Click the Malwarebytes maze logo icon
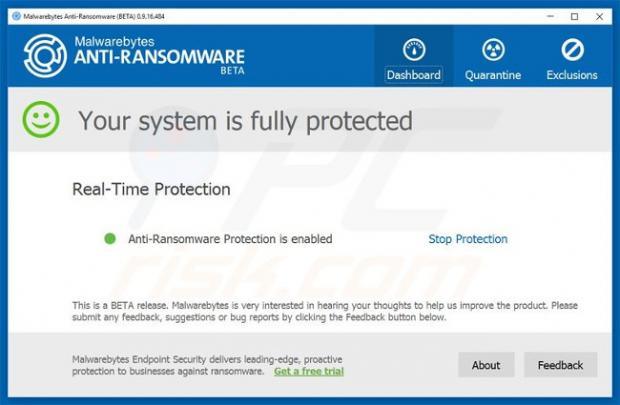 pyautogui.click(x=45, y=56)
